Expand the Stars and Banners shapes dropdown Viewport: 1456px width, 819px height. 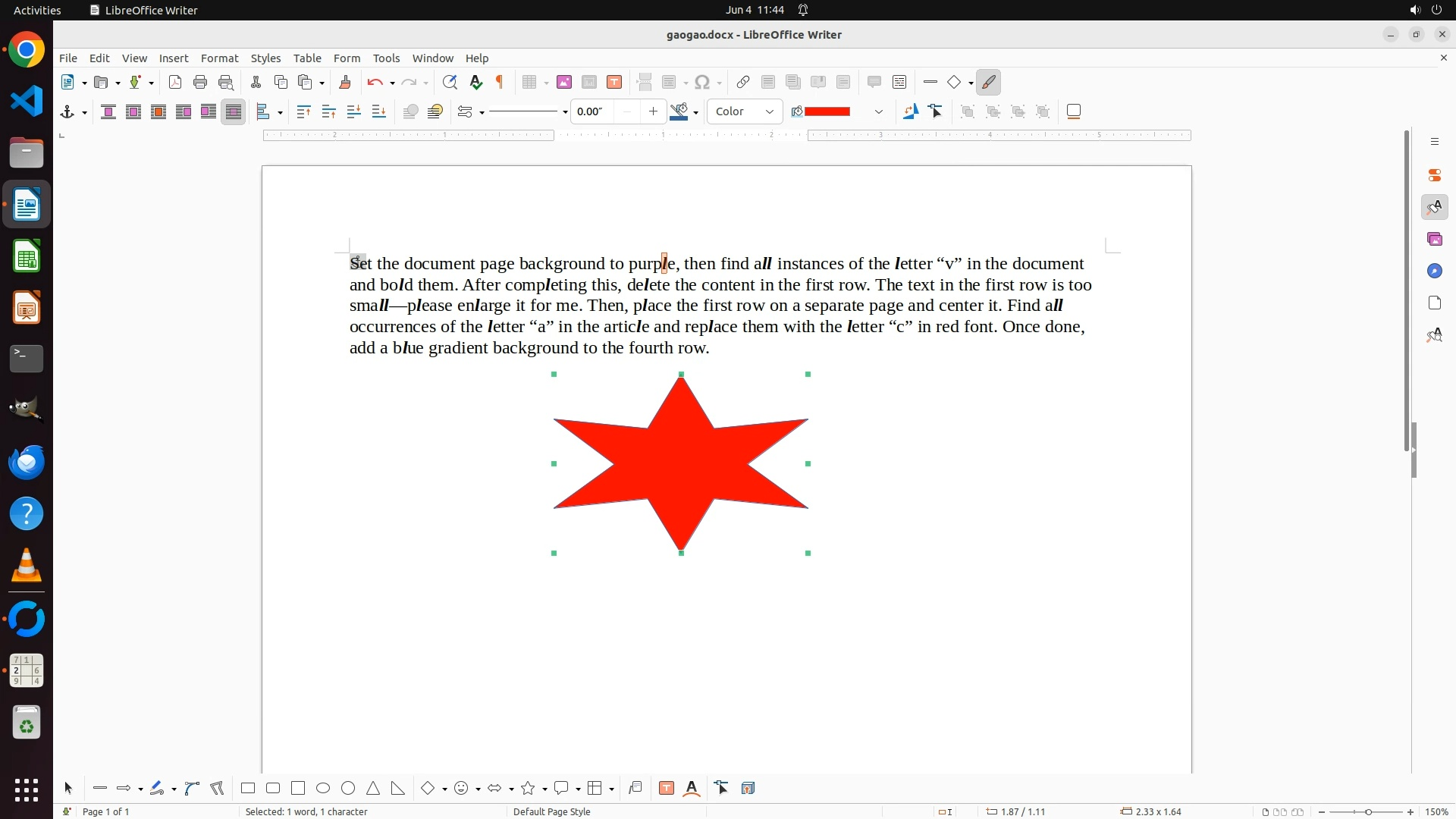click(545, 789)
